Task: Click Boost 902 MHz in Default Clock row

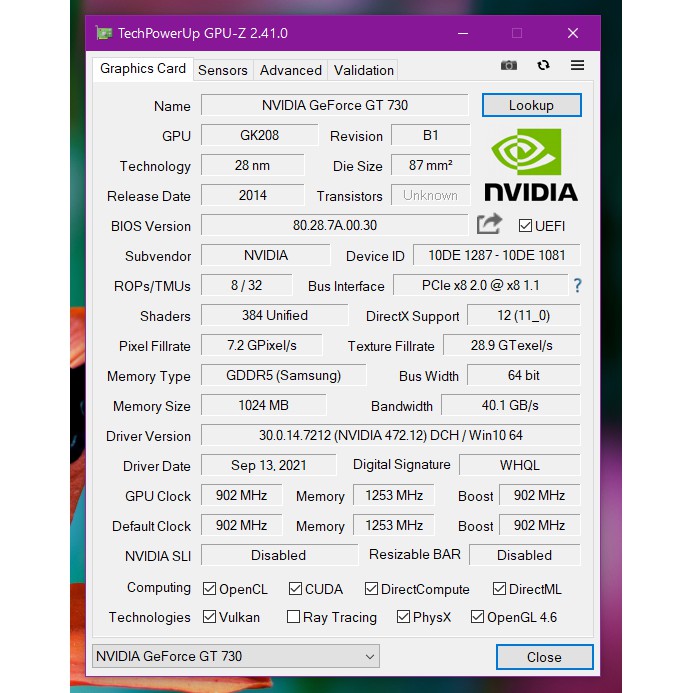Action: [x=540, y=525]
